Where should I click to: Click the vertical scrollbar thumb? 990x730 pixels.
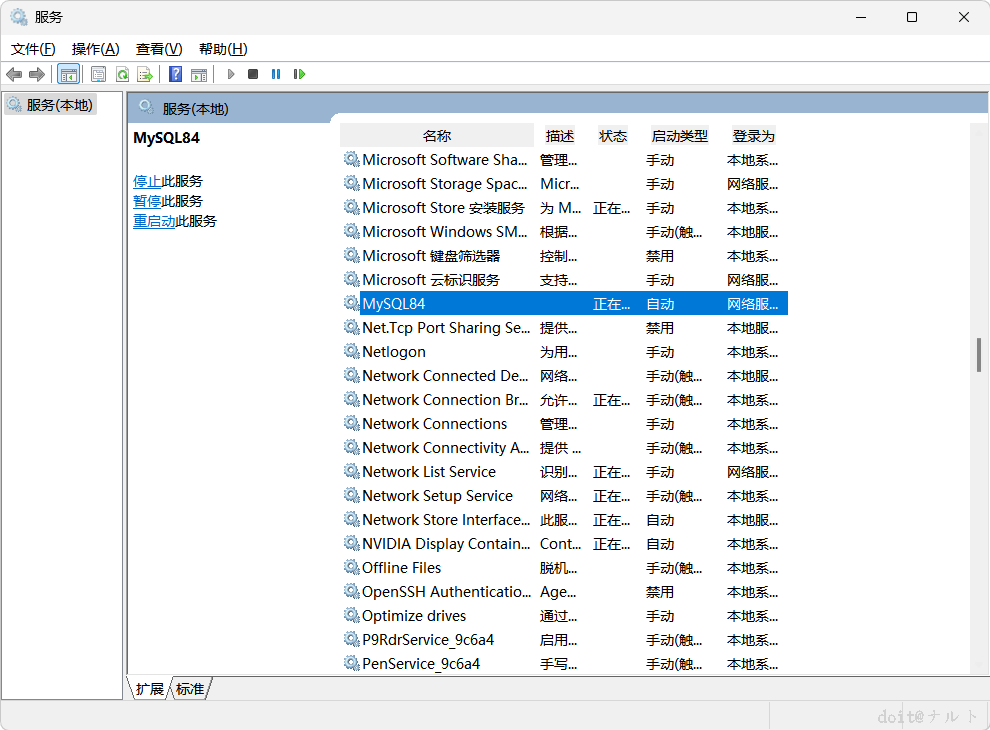[x=979, y=355]
